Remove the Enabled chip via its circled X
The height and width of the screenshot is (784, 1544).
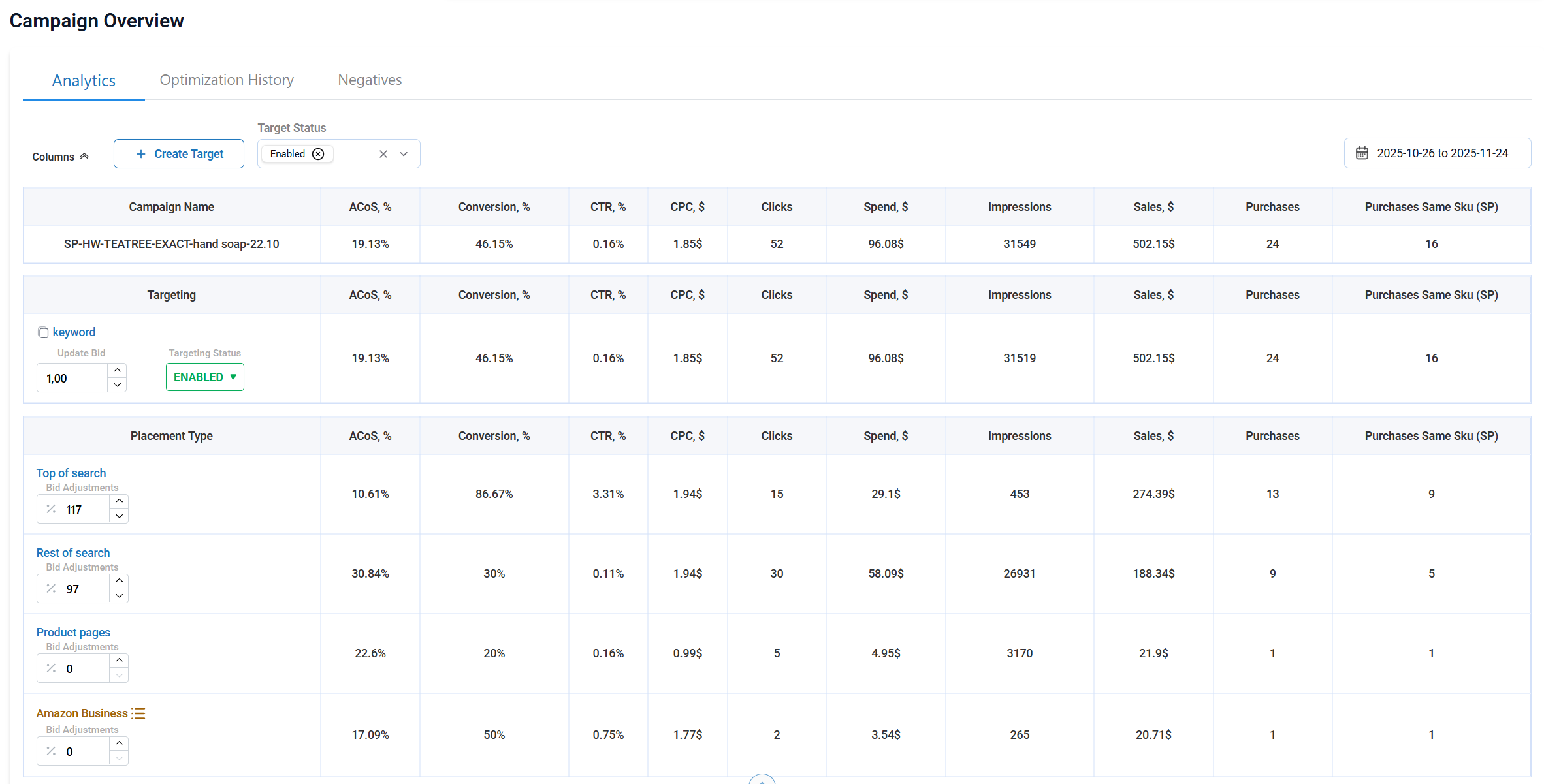click(x=318, y=153)
